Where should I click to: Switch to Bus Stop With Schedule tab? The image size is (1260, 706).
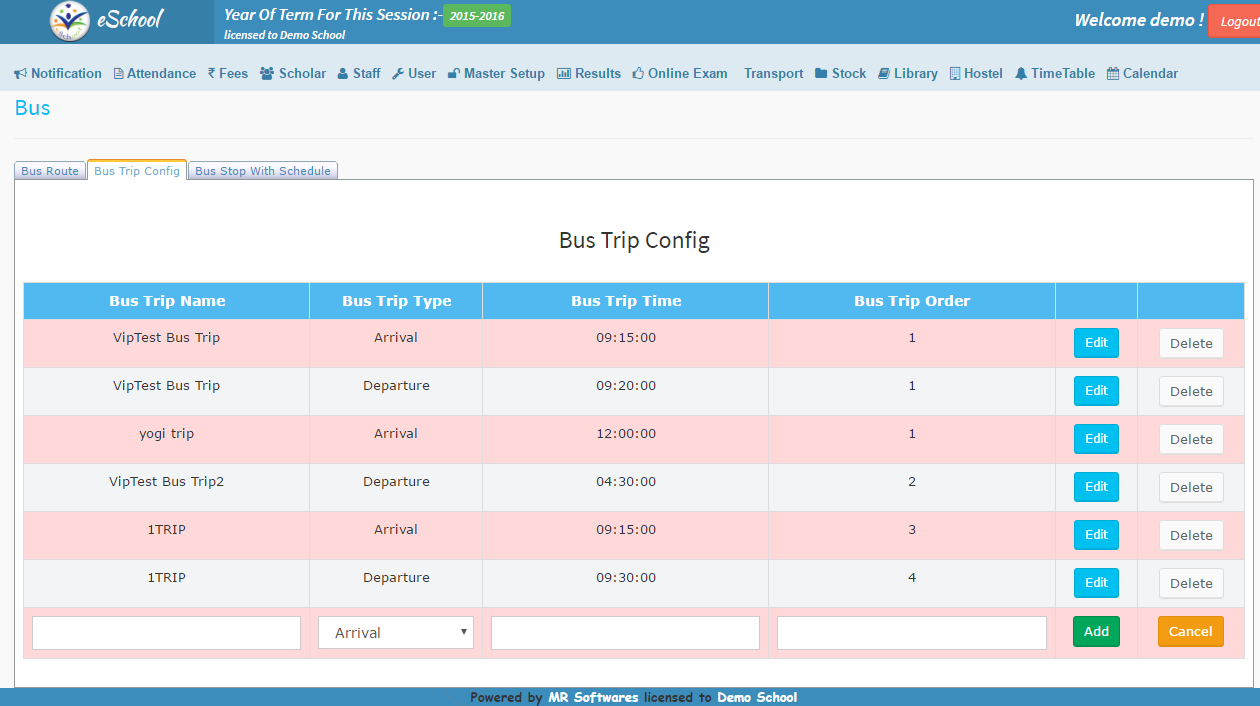point(263,171)
